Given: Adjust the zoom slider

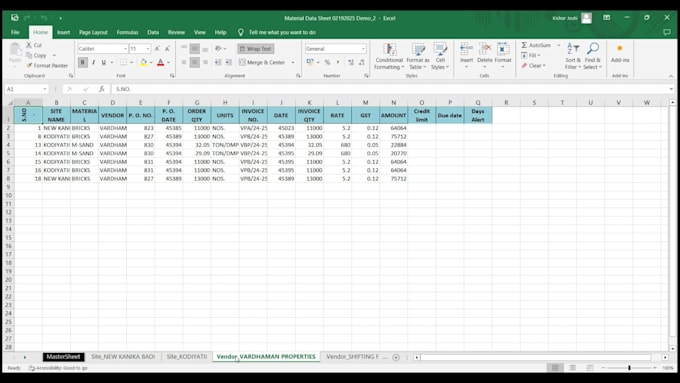Looking at the screenshot, I should coord(629,368).
